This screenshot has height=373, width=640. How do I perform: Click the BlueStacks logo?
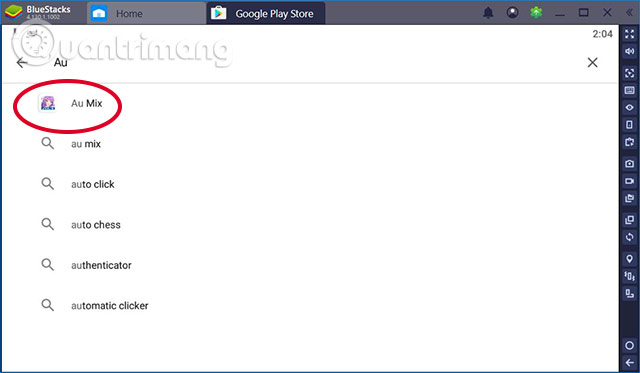pyautogui.click(x=13, y=13)
